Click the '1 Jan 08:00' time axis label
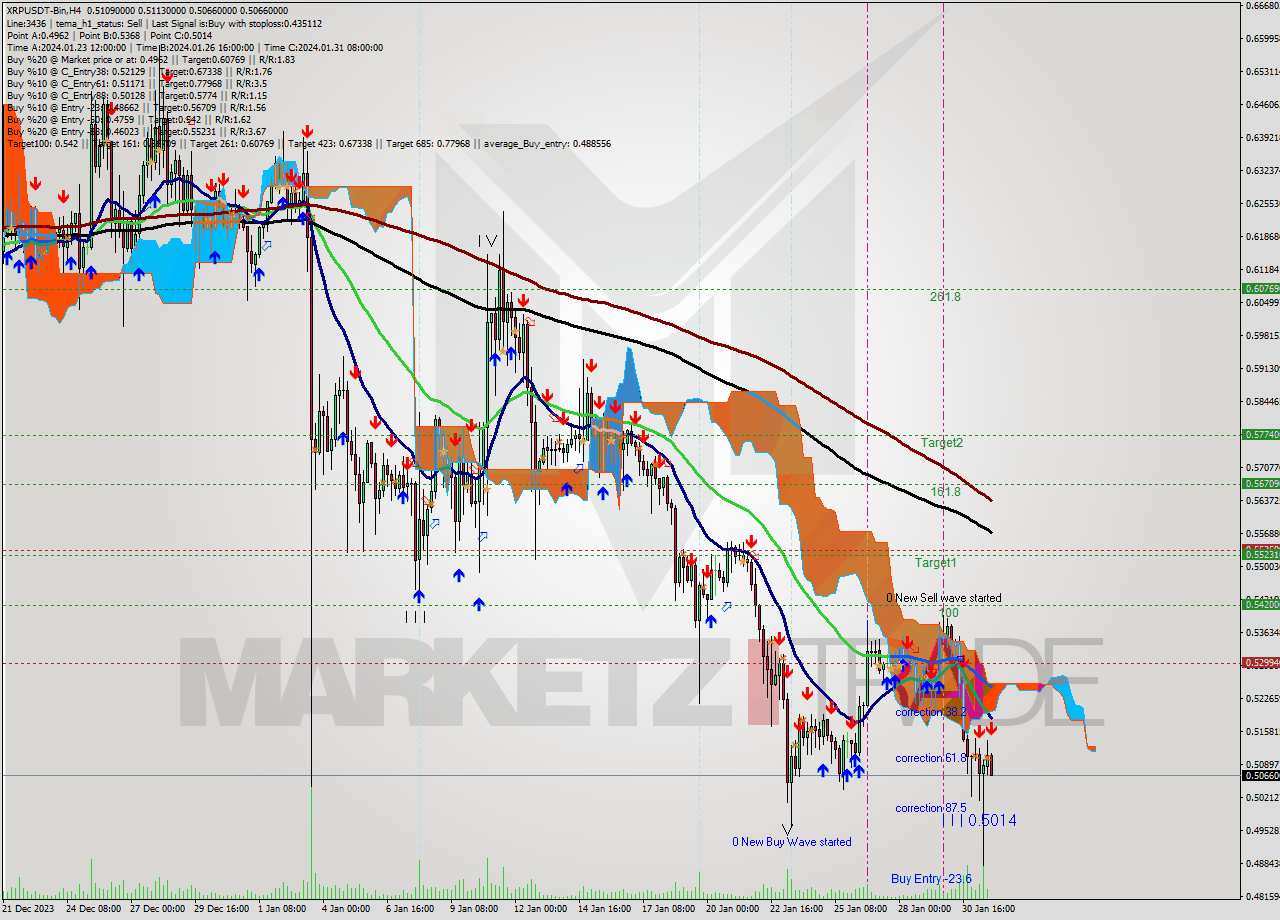 click(x=282, y=909)
